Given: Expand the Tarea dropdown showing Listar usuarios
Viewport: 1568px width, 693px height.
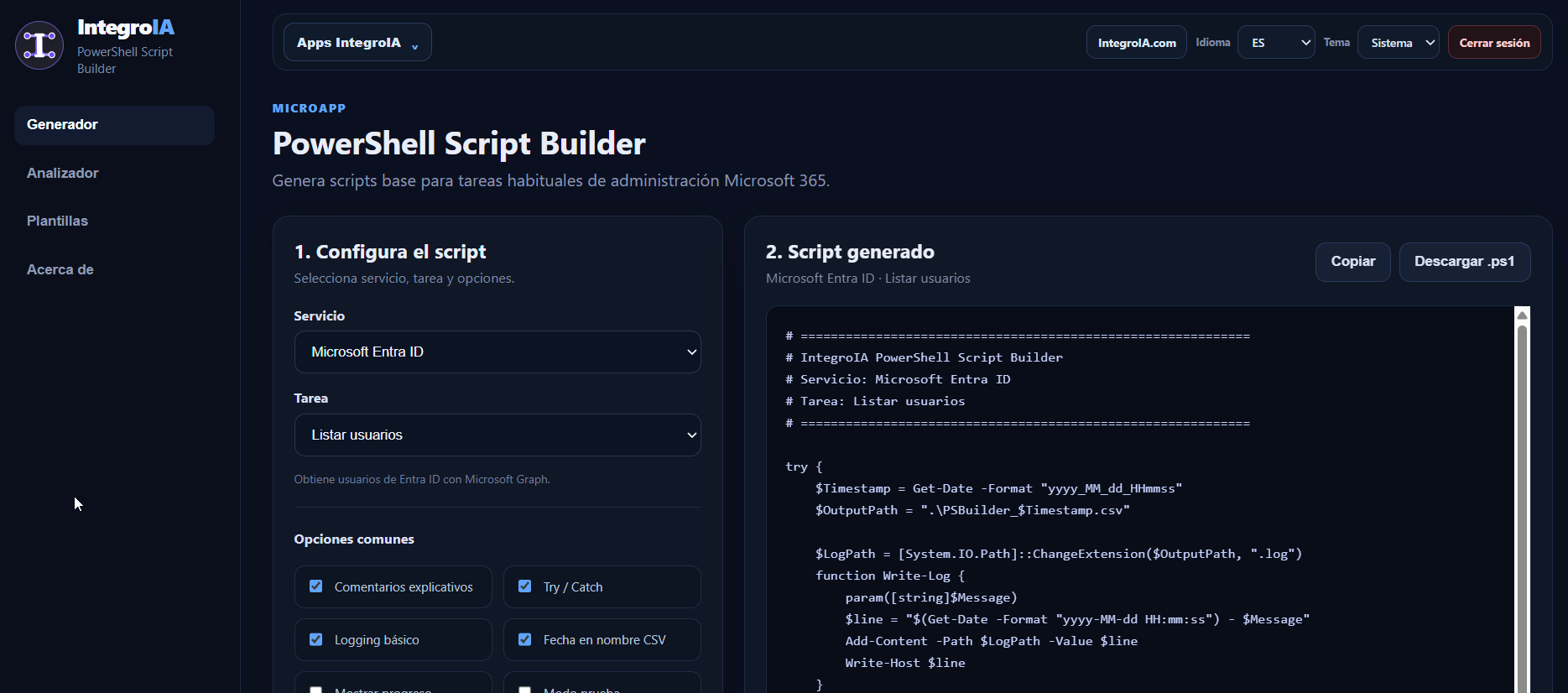Looking at the screenshot, I should (497, 435).
